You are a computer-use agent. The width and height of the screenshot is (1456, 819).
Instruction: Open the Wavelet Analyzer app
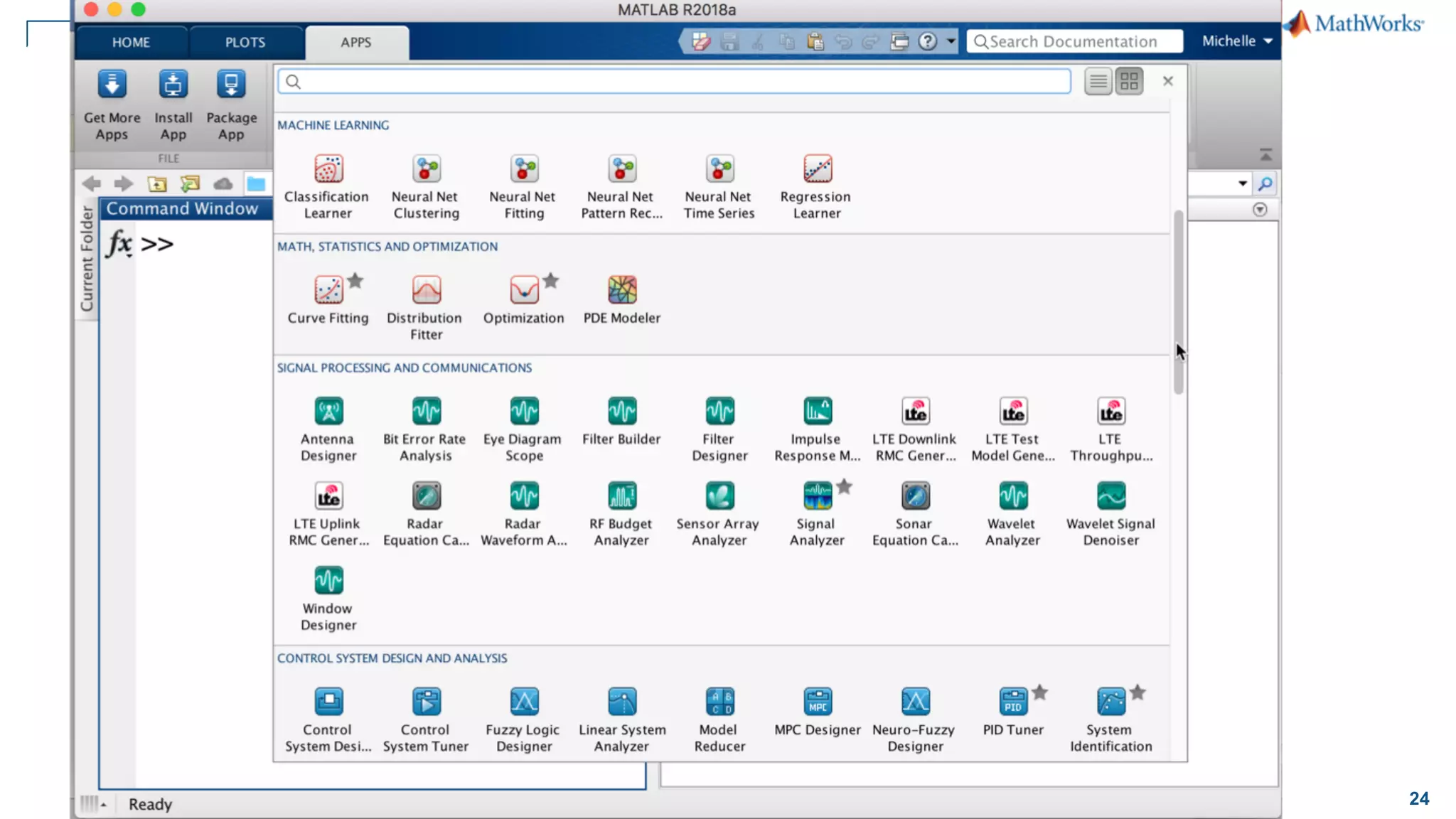coord(1013,513)
